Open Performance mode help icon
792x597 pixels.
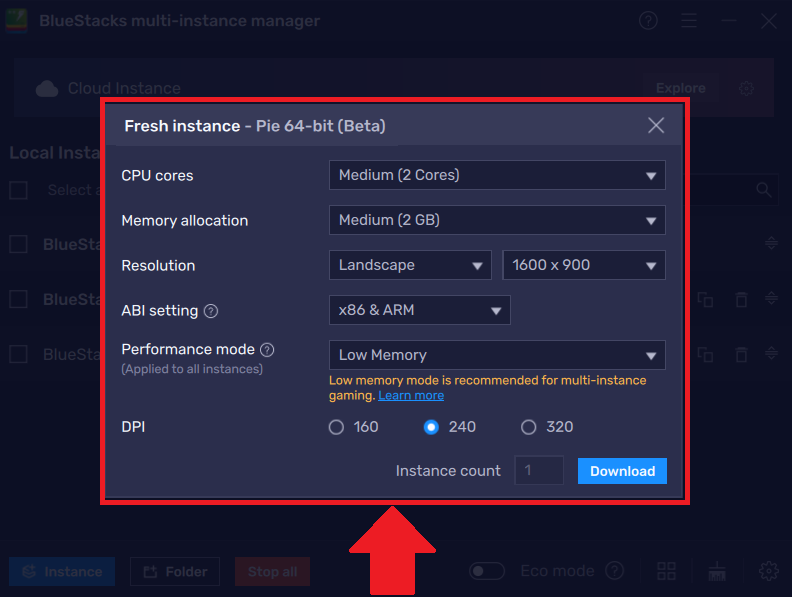click(267, 350)
